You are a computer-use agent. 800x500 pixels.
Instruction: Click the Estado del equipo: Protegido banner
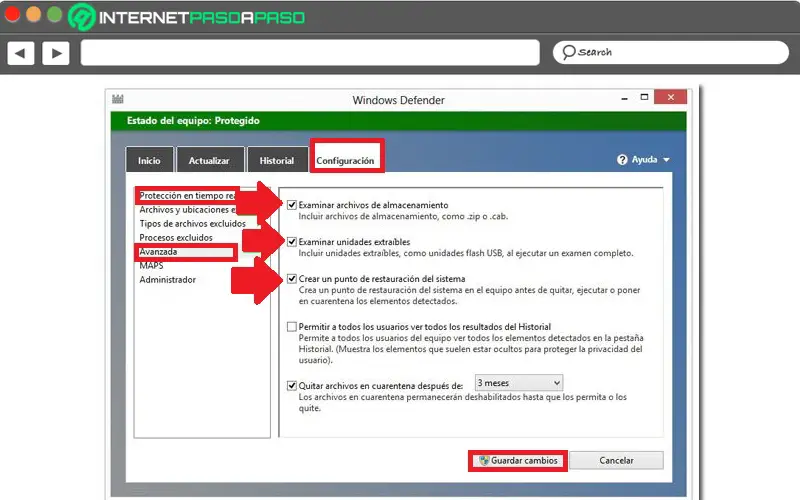point(398,121)
